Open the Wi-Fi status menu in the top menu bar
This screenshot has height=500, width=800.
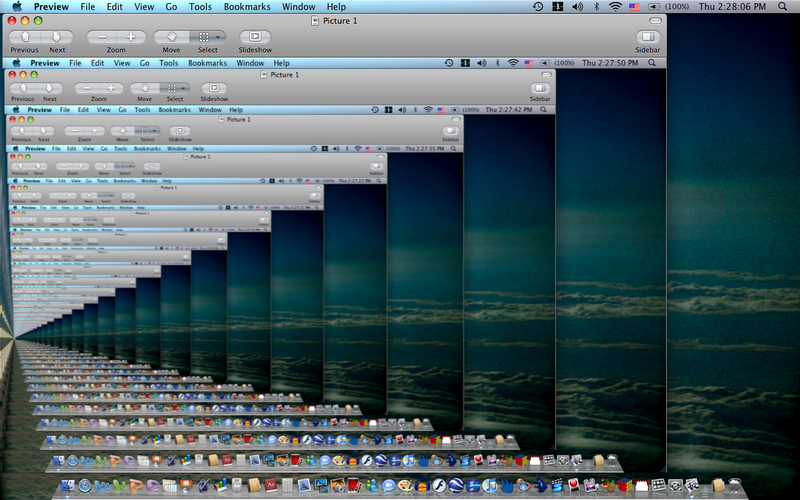click(617, 7)
